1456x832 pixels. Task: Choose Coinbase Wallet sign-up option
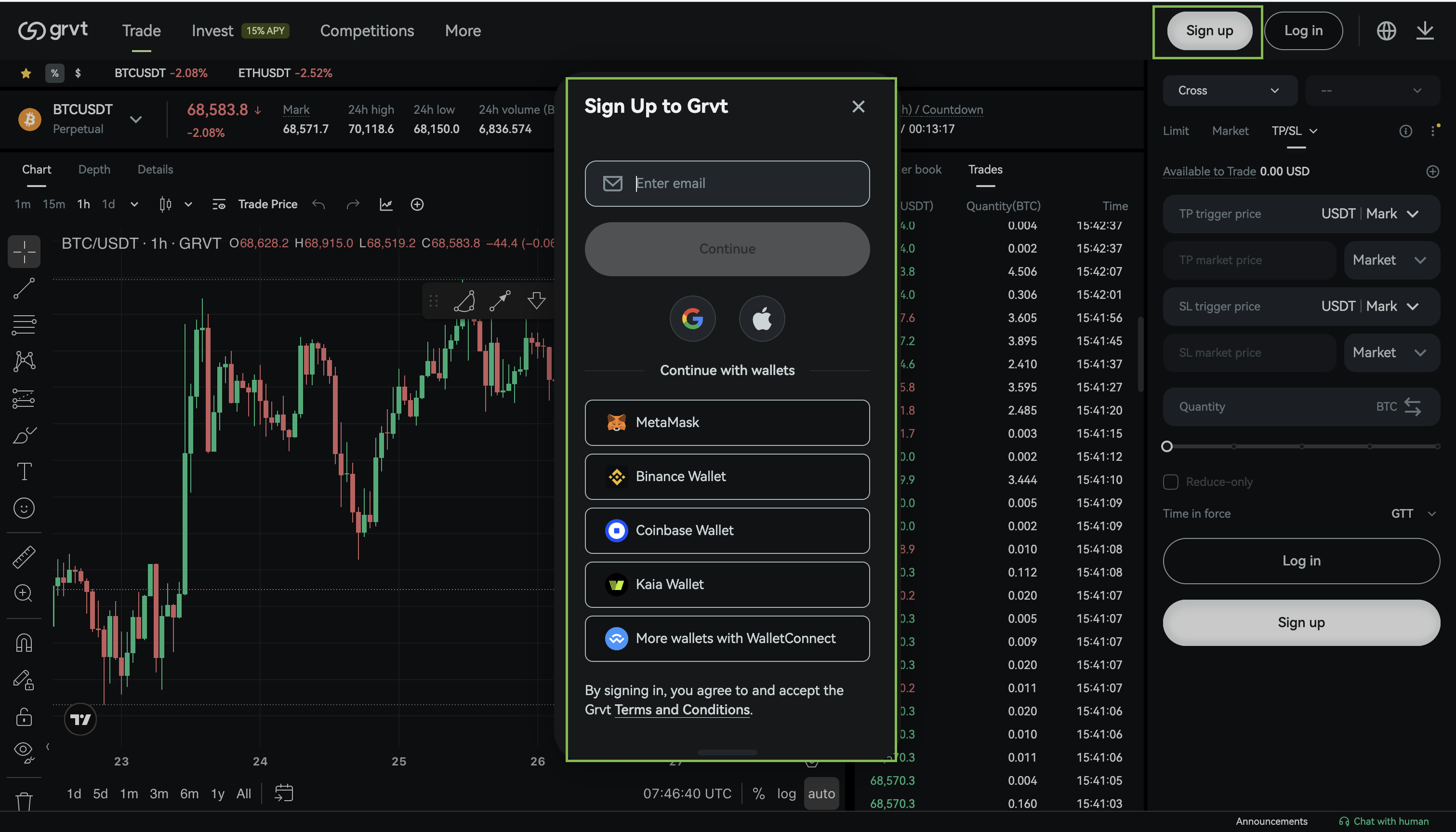click(x=727, y=530)
